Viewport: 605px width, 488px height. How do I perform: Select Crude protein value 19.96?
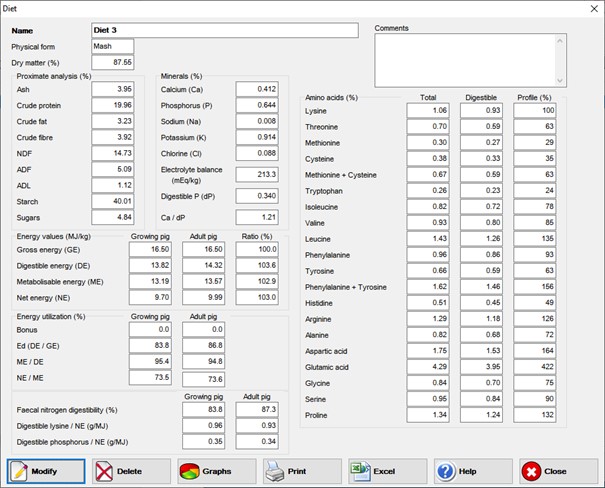coord(113,105)
